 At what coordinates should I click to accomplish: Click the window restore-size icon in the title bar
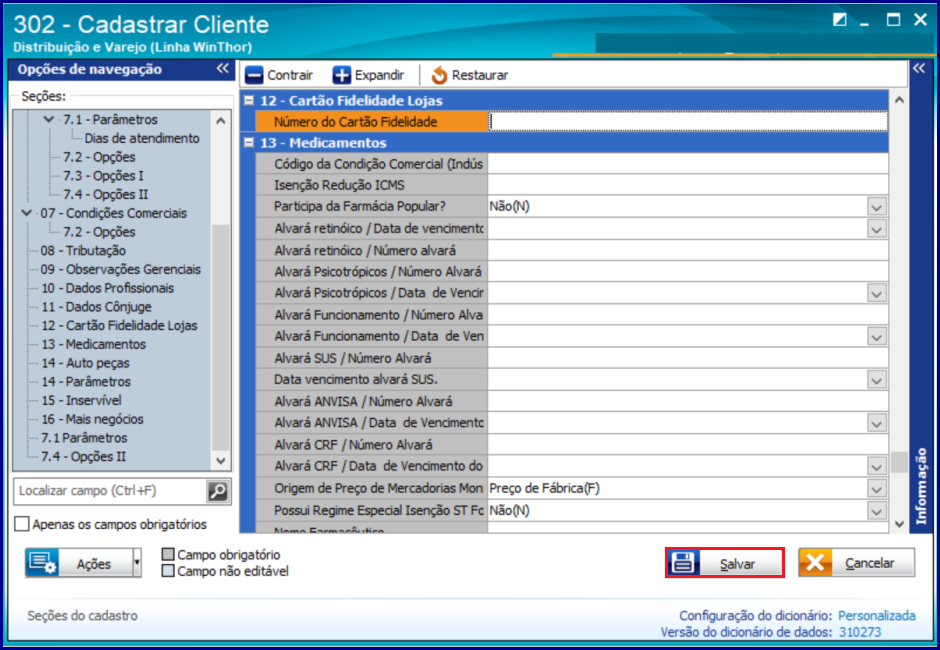[840, 20]
